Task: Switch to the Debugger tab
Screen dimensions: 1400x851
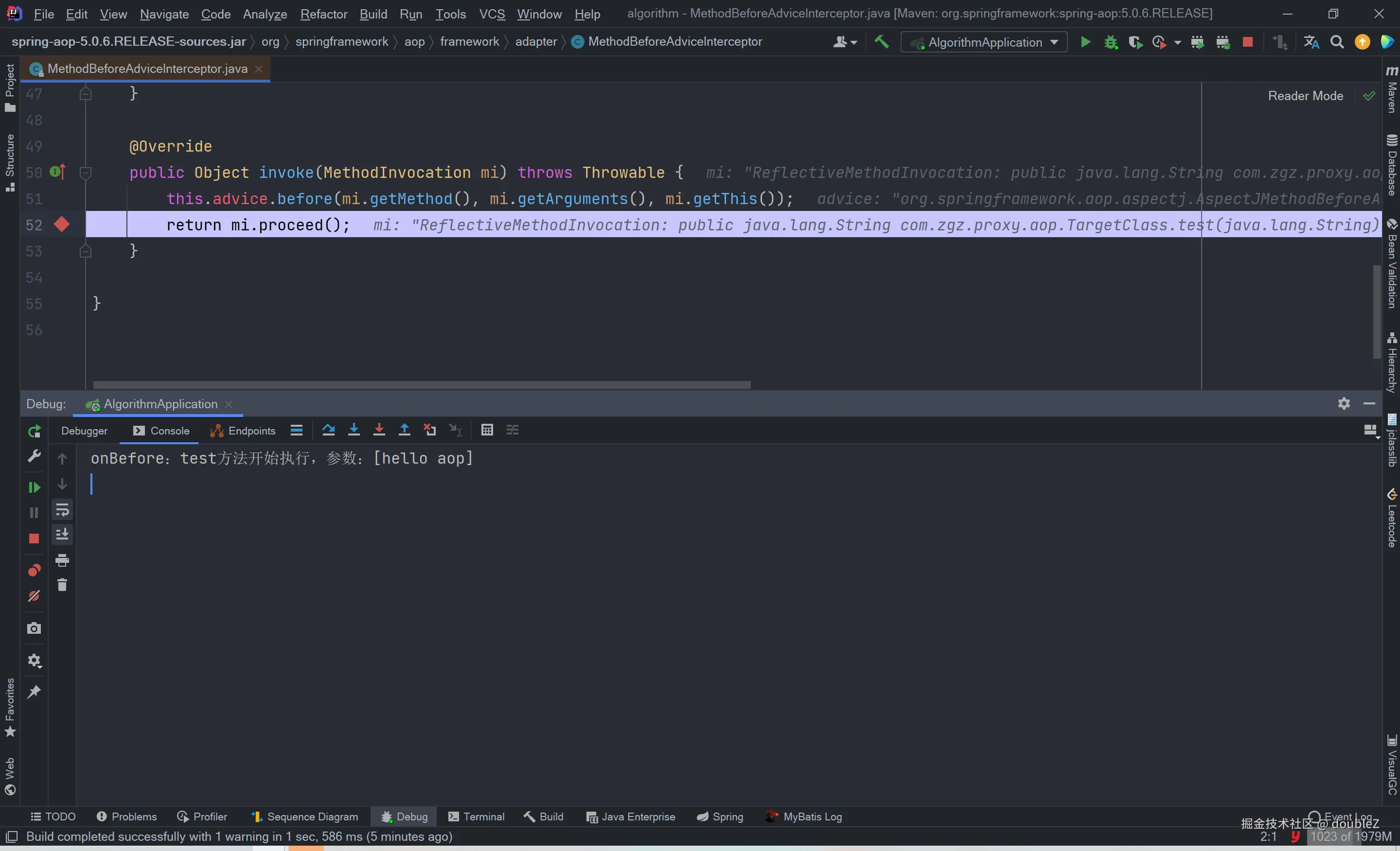Action: pyautogui.click(x=84, y=431)
